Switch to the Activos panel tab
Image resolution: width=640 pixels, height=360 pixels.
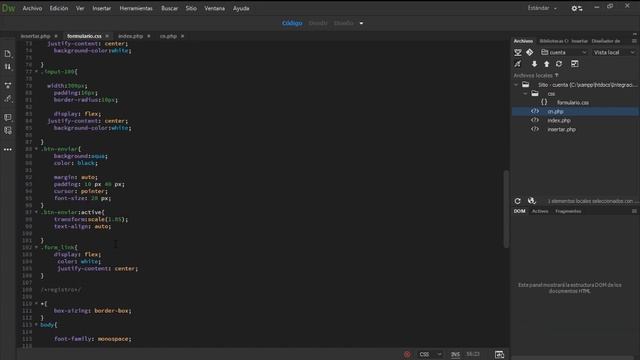540,211
